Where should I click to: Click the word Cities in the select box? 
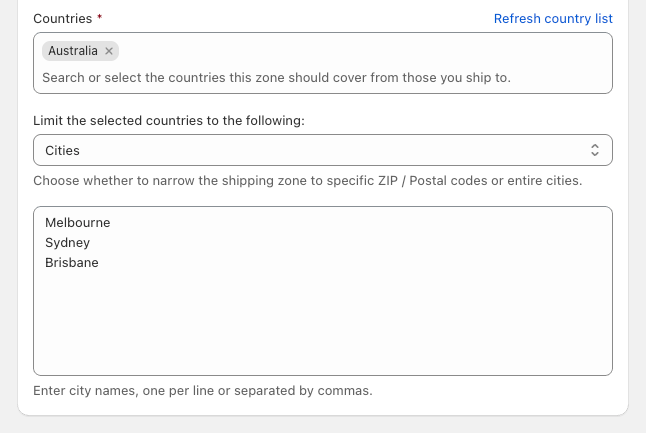coord(62,150)
